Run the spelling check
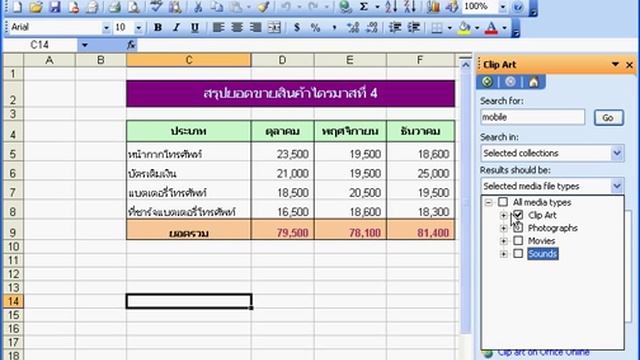The height and width of the screenshot is (360, 640). (x=156, y=7)
